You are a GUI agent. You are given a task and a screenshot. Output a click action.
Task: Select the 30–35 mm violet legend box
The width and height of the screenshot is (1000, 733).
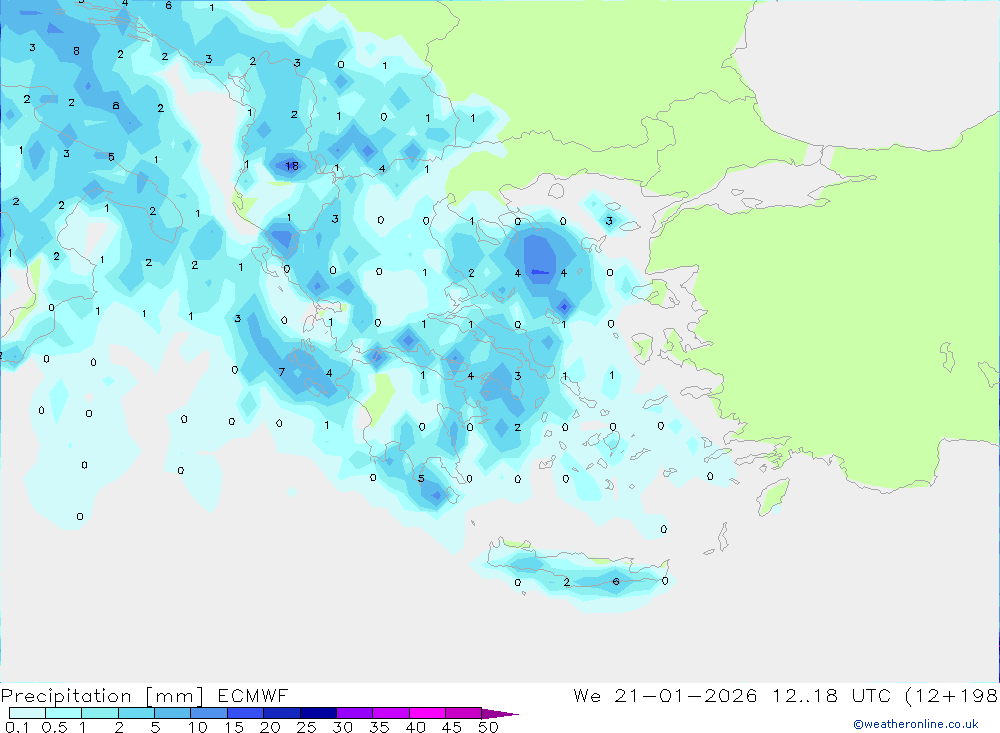[x=355, y=713]
